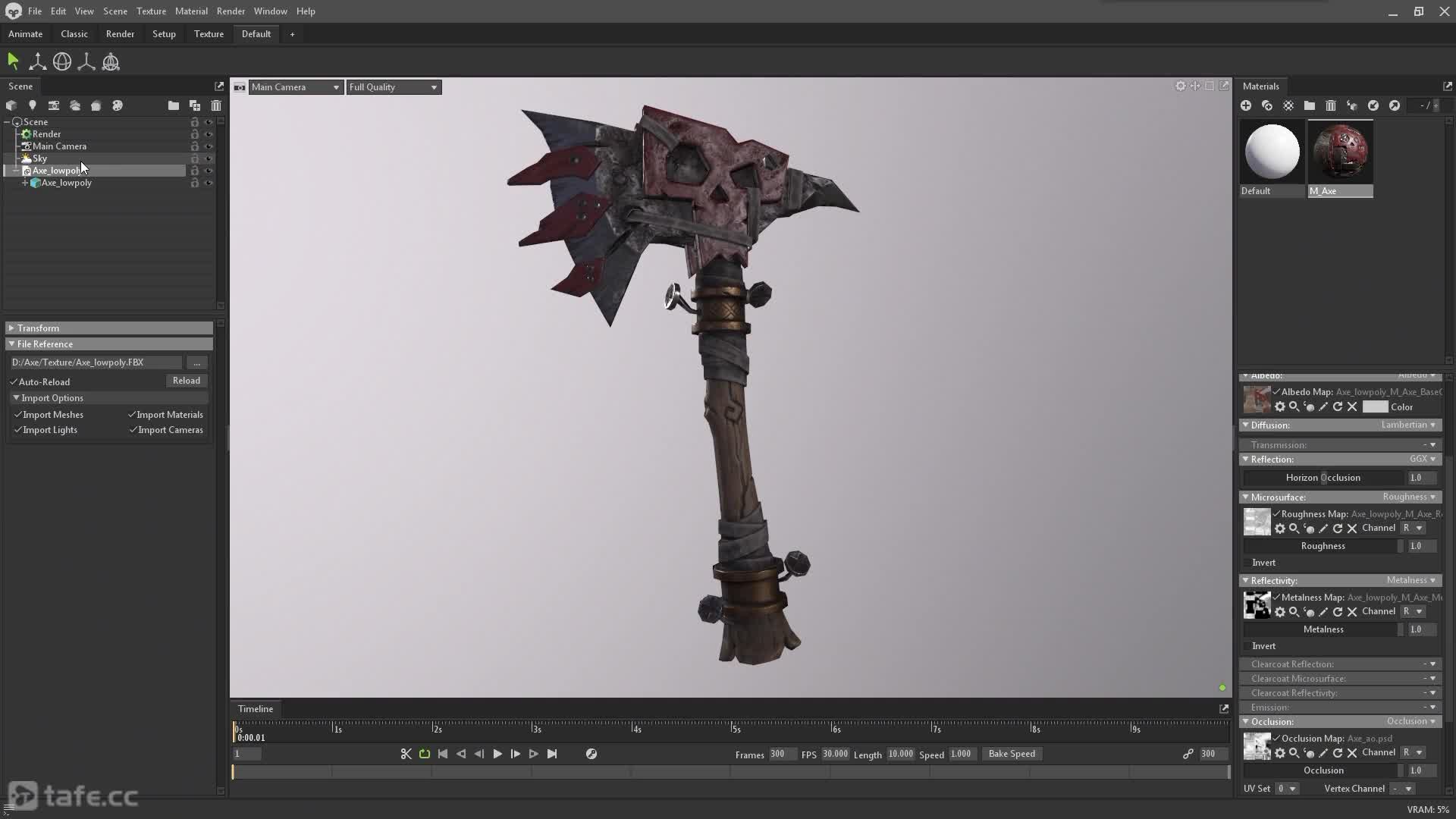
Task: Open the Material menu
Action: tap(191, 11)
